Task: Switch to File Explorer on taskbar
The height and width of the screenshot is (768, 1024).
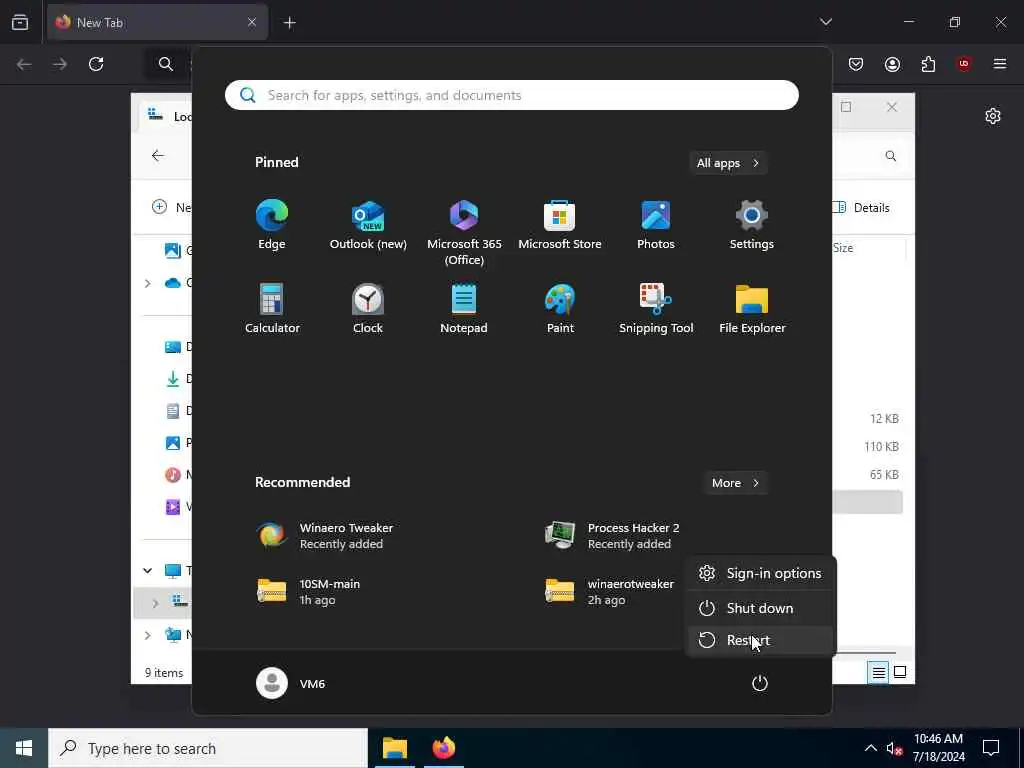Action: 395,748
